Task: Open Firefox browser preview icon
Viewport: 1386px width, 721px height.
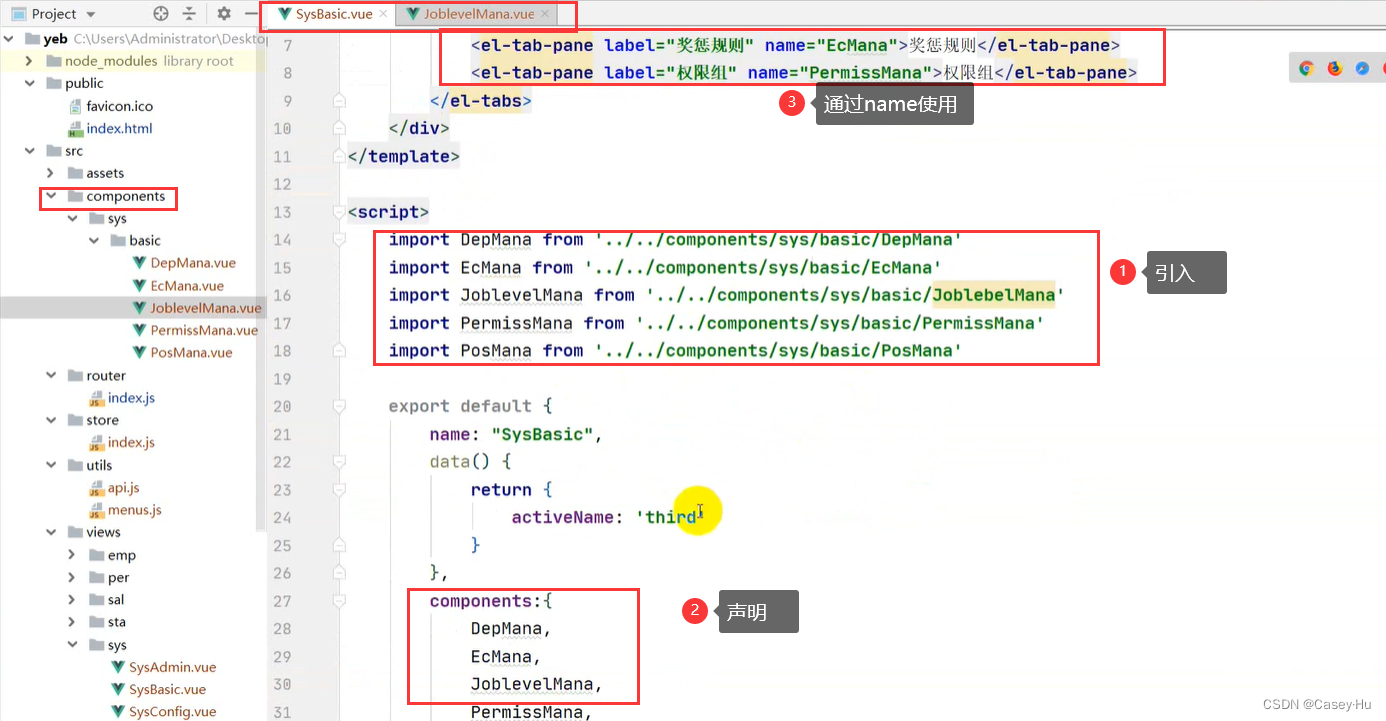Action: point(1334,67)
